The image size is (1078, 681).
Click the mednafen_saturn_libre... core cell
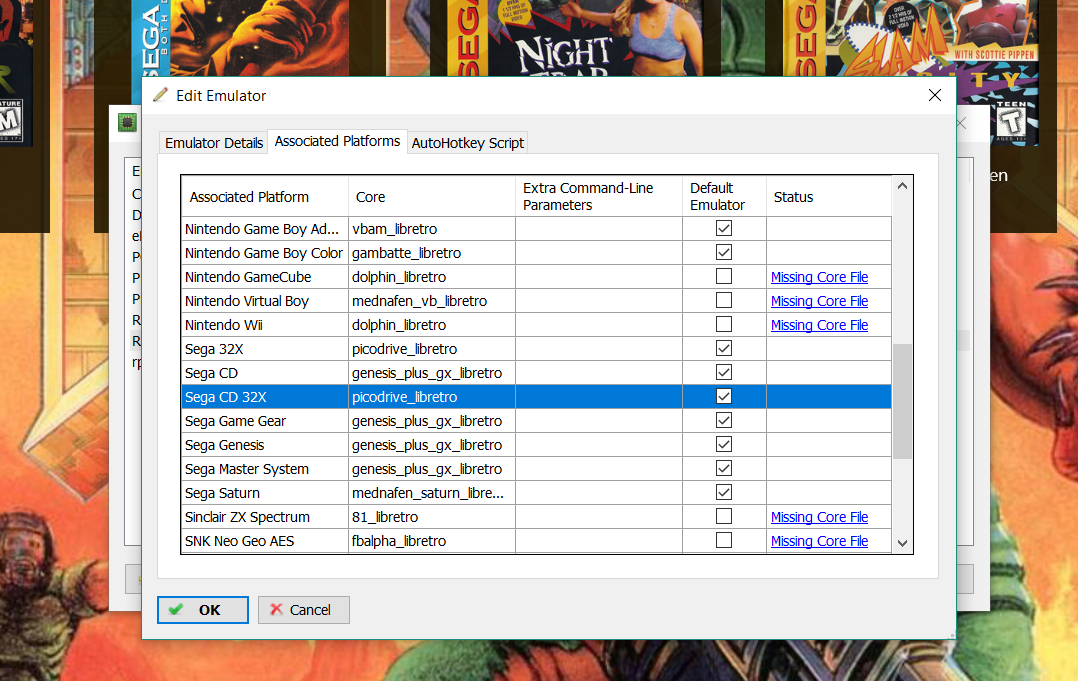432,493
